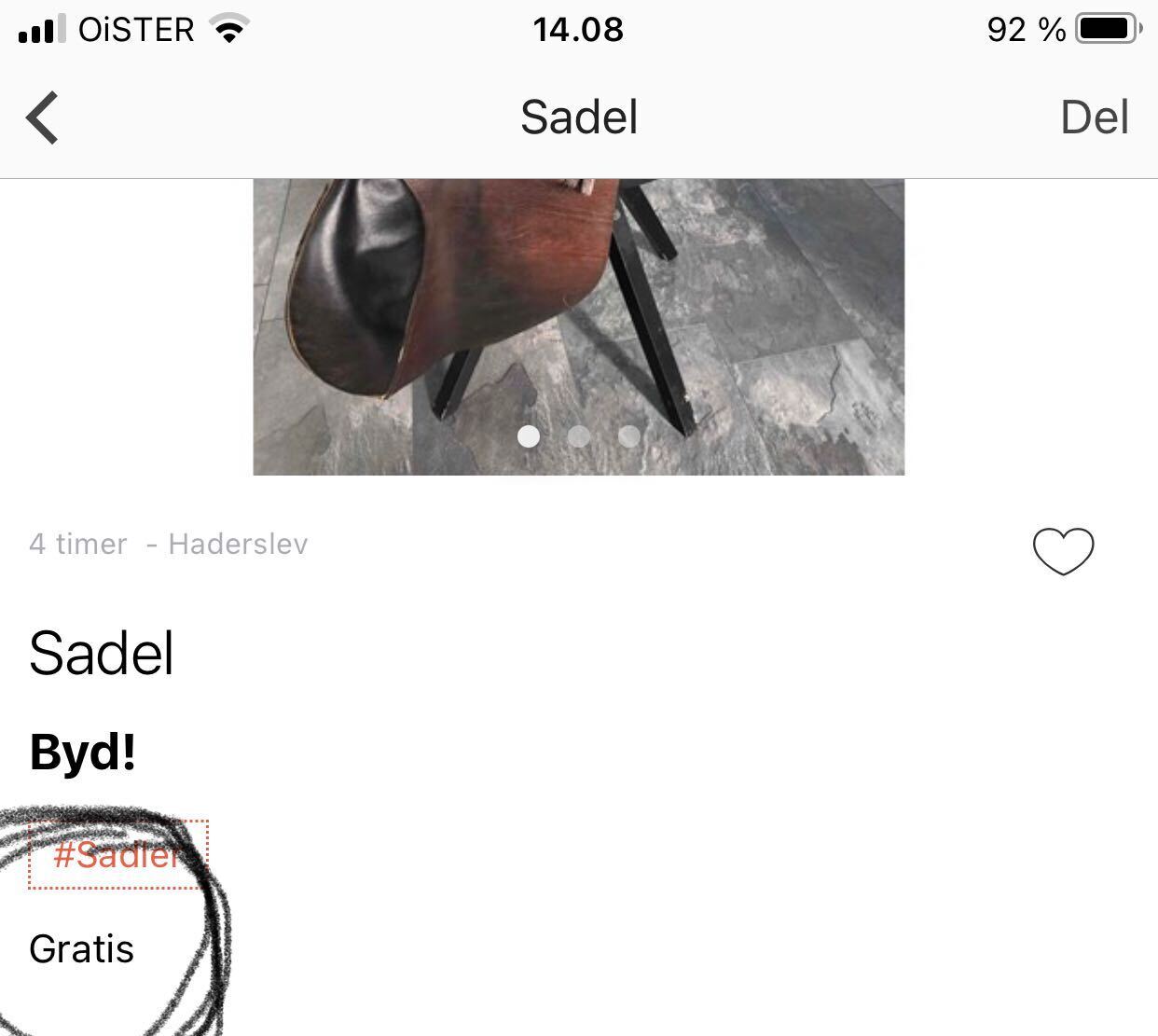Tap the Sadel listing heading
This screenshot has width=1158, height=1036.
[102, 653]
